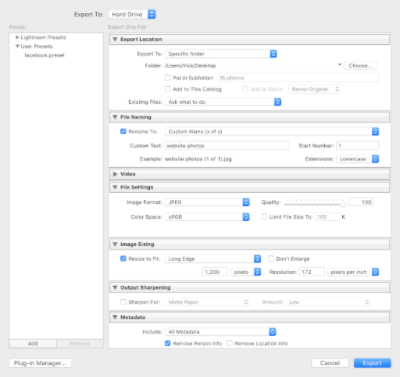Uncheck the Resize to Fit checkbox
This screenshot has height=377, width=400.
(x=123, y=259)
